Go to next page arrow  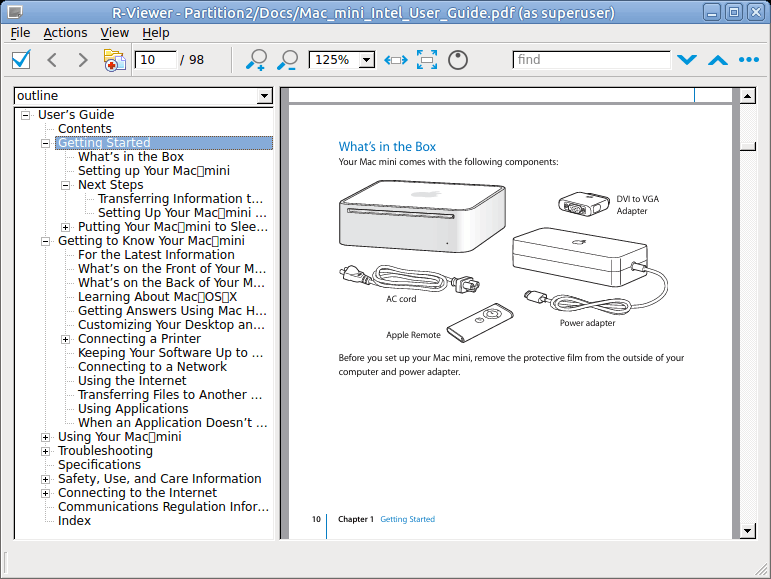(x=83, y=60)
